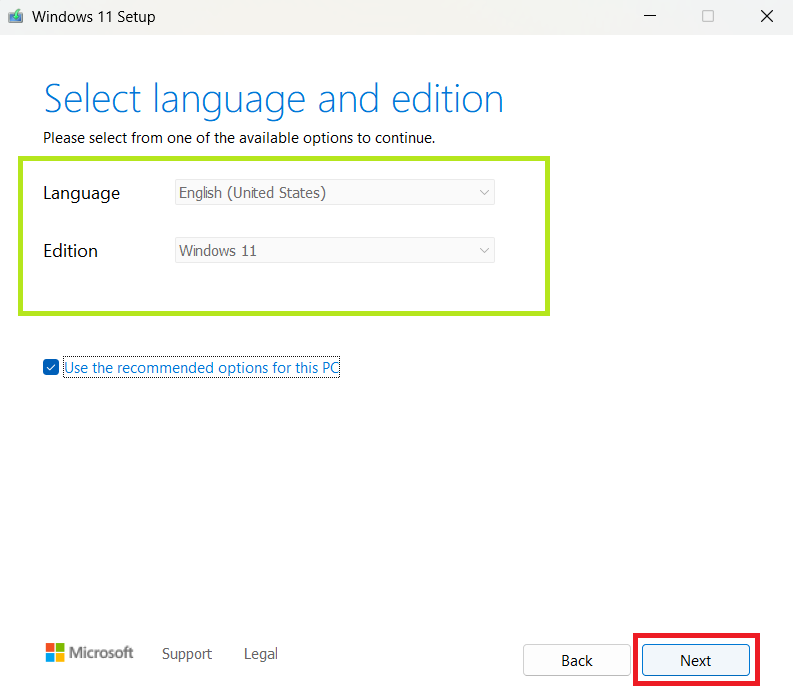Viewport: 793px width, 691px height.
Task: Open the Edition dropdown
Action: [x=335, y=250]
